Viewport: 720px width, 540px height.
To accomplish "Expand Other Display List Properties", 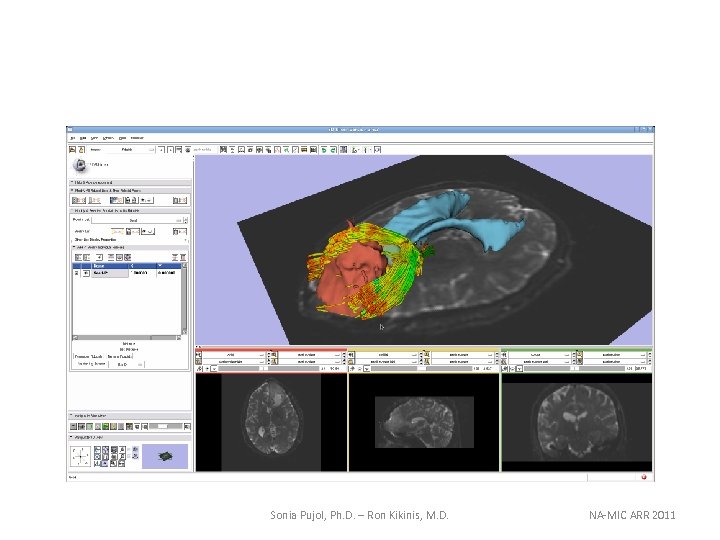I will click(x=130, y=240).
